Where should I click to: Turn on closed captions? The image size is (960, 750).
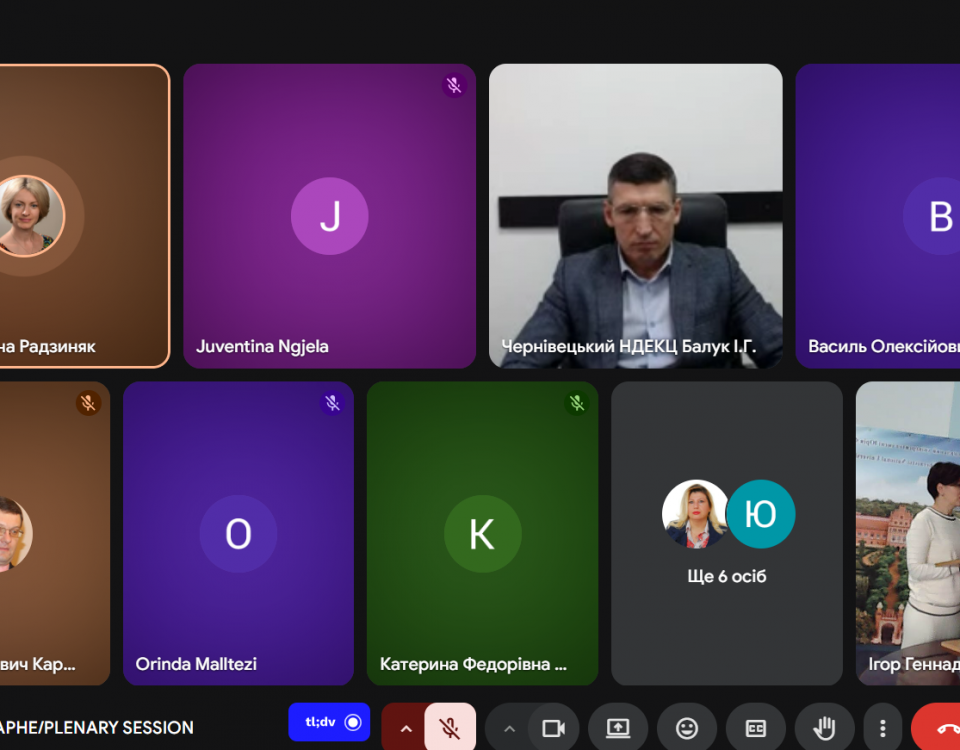point(755,728)
